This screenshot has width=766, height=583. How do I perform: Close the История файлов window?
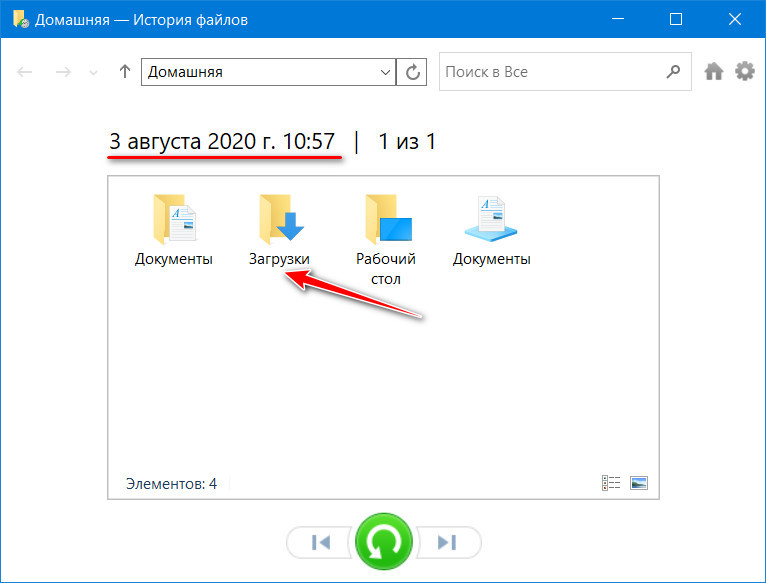(735, 19)
